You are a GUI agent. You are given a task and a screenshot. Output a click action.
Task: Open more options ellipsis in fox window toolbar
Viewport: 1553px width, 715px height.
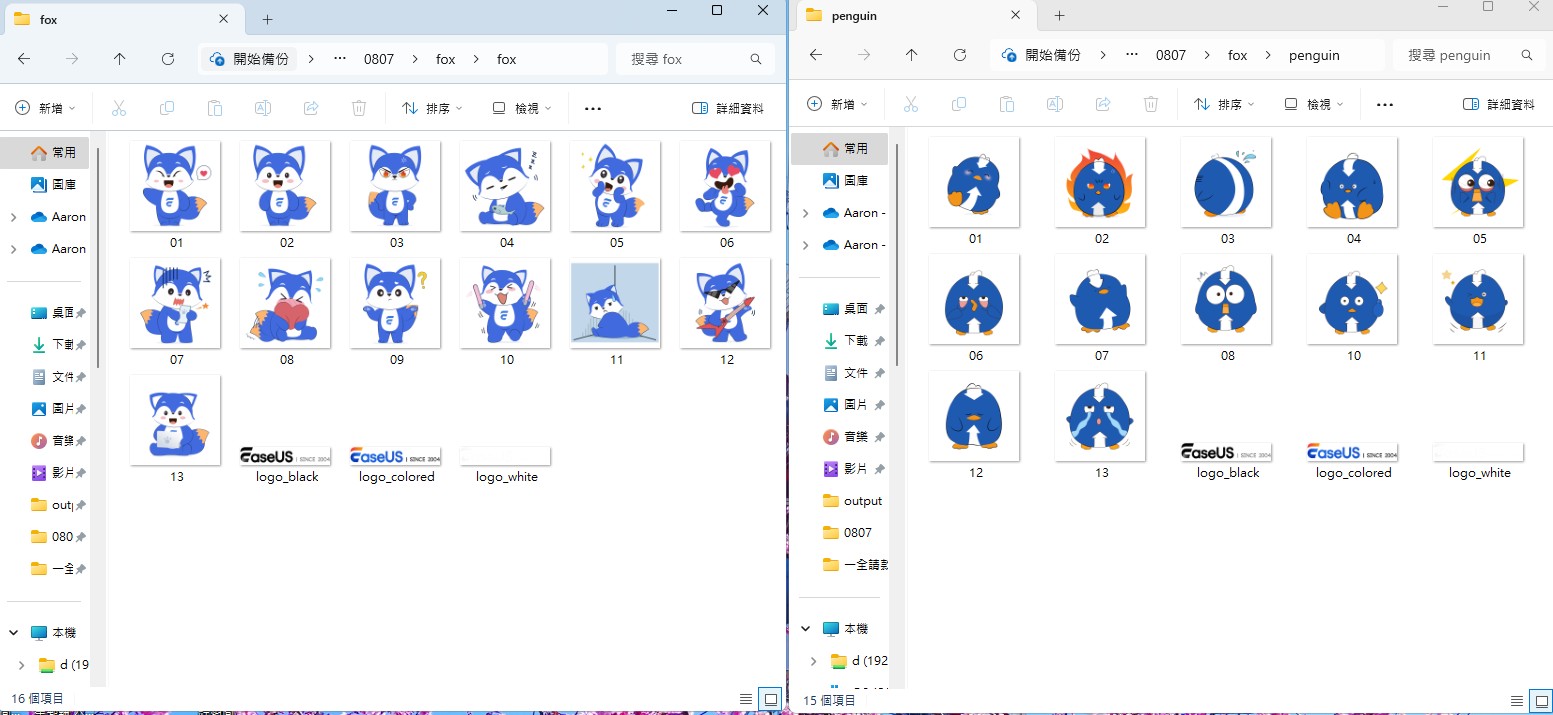point(593,108)
